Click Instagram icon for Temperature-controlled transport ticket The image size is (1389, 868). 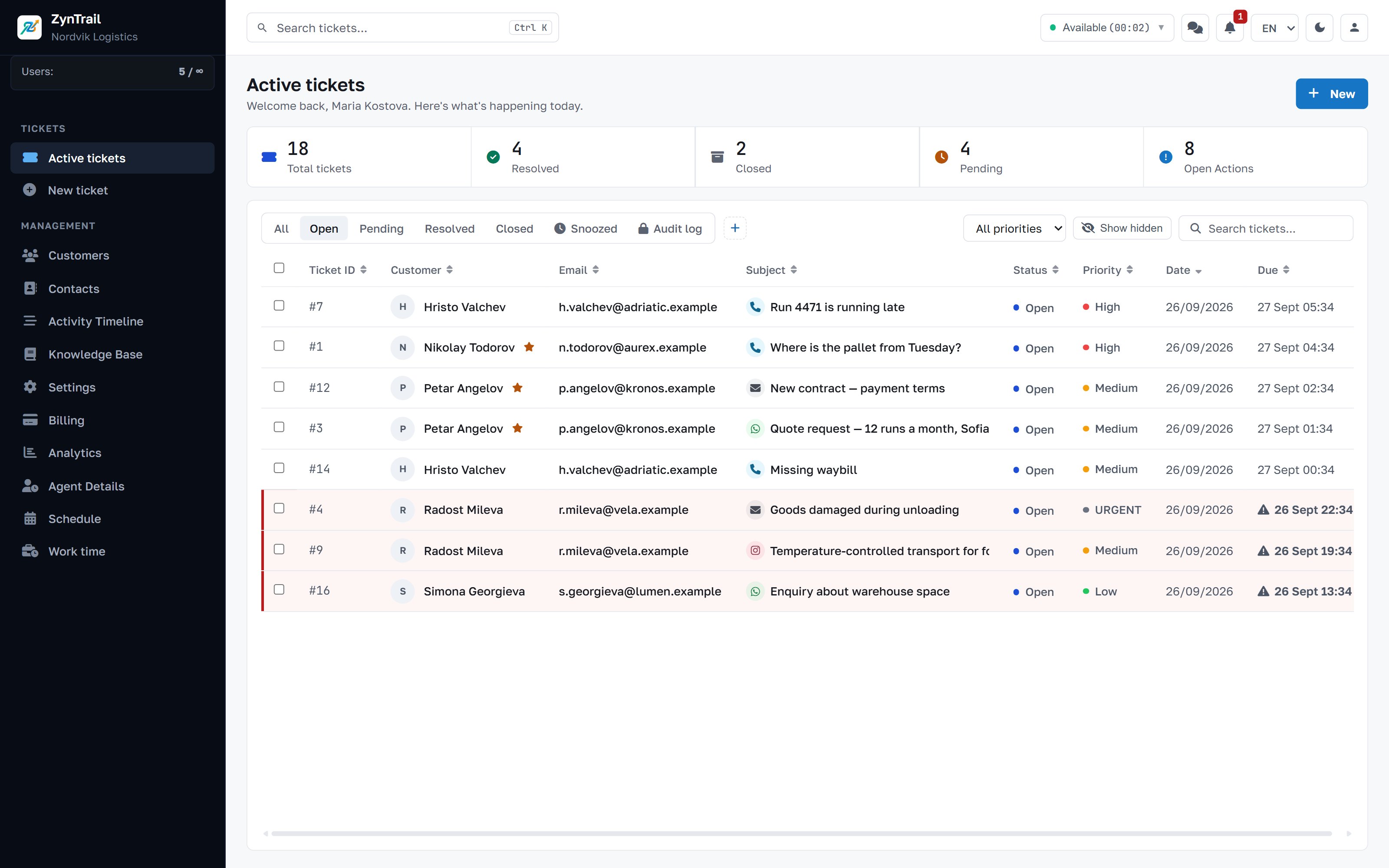click(x=755, y=551)
